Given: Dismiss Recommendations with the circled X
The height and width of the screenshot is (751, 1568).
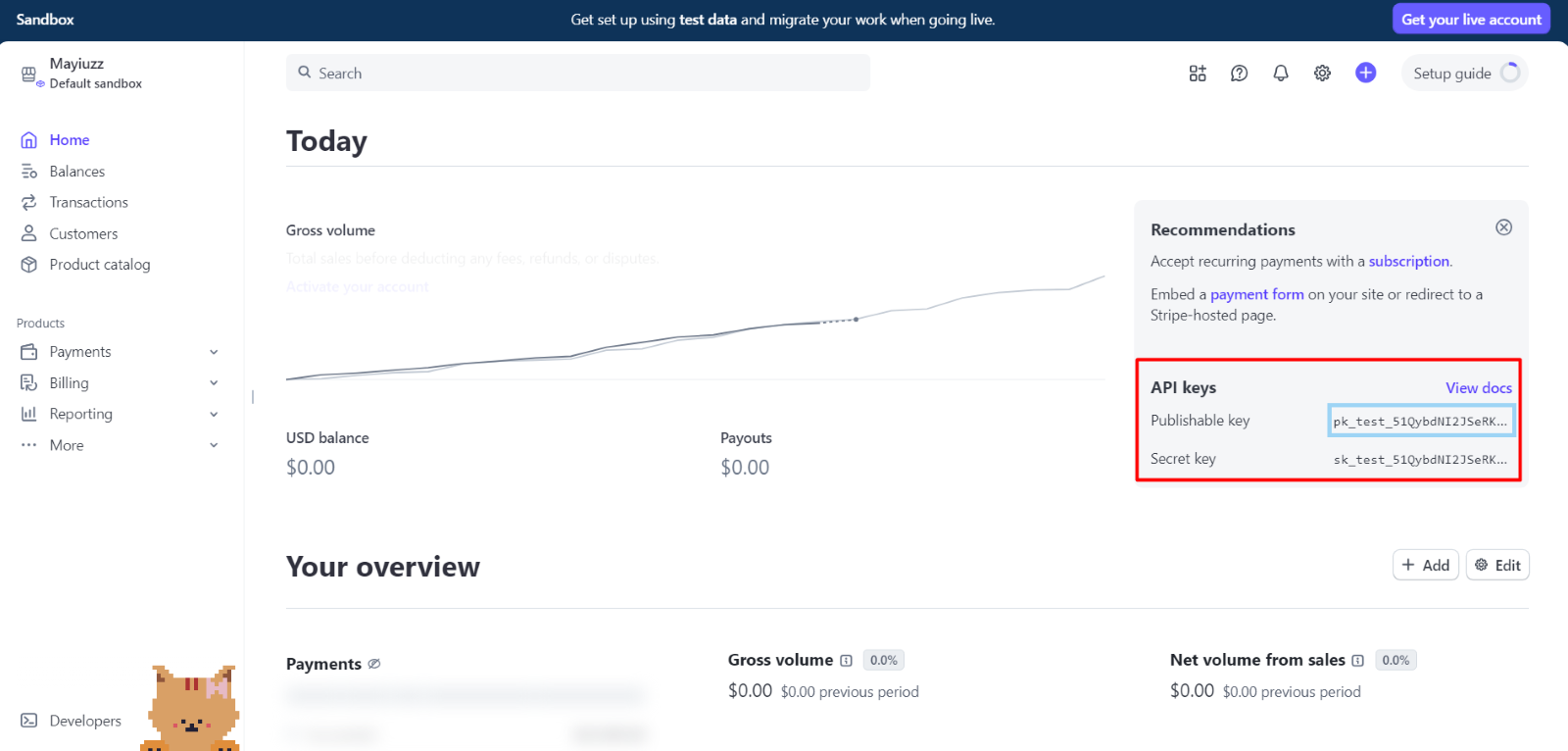Looking at the screenshot, I should click(1503, 227).
